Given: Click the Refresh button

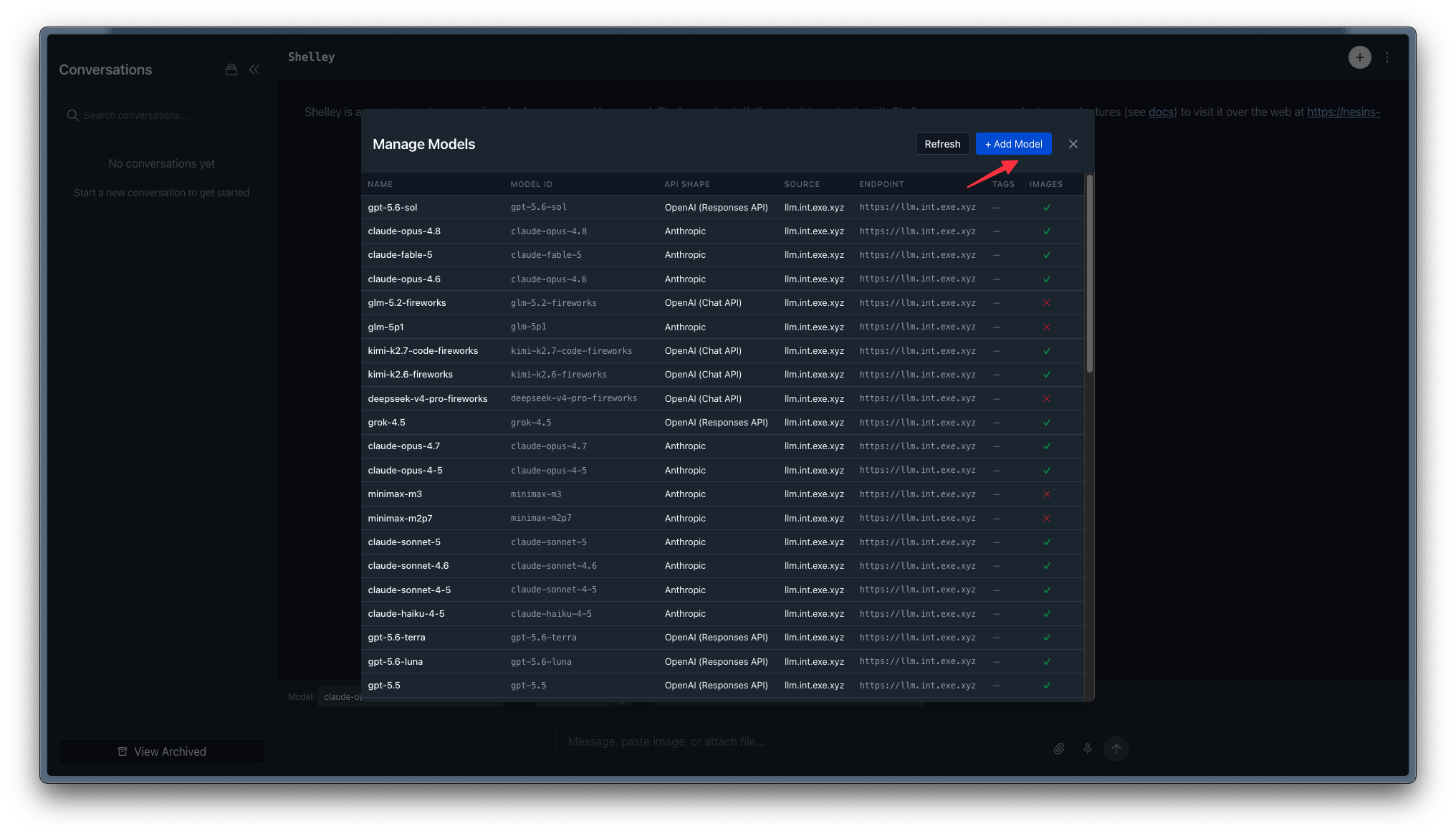Looking at the screenshot, I should (942, 144).
